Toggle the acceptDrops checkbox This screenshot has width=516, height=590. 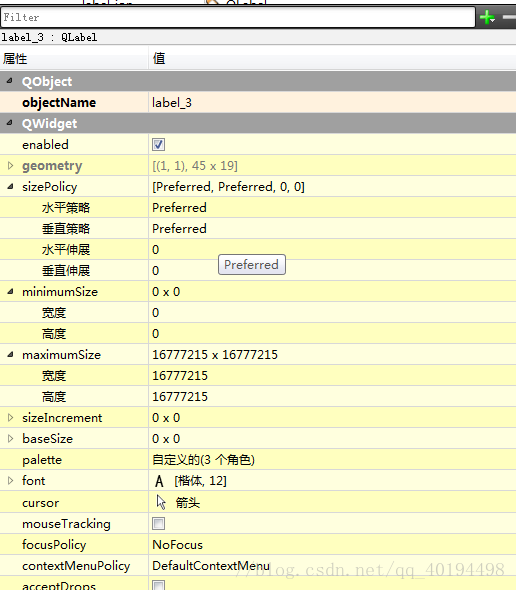(158, 585)
